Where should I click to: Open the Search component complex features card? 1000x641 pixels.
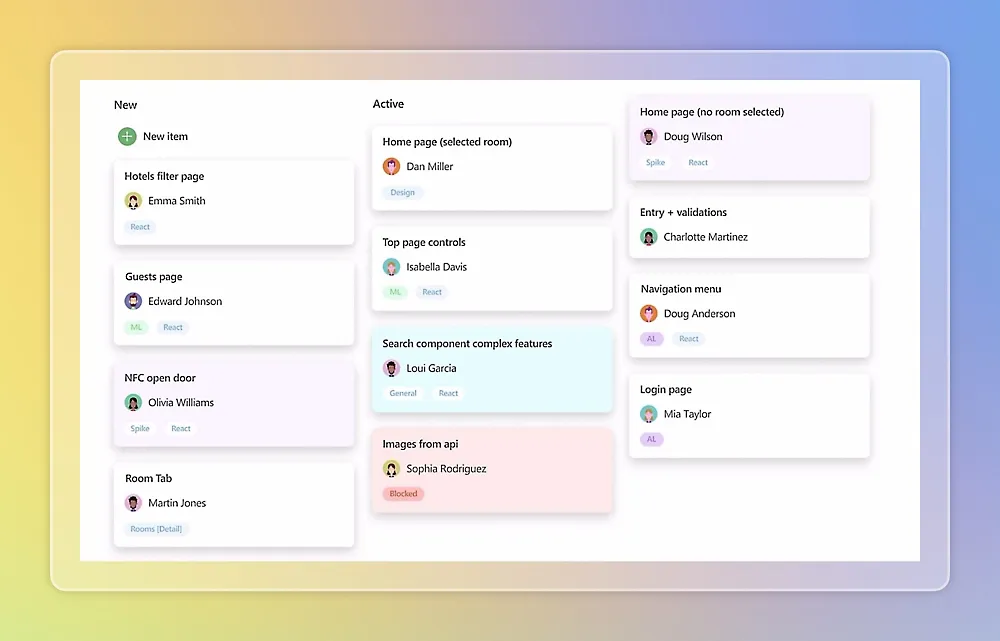point(492,369)
